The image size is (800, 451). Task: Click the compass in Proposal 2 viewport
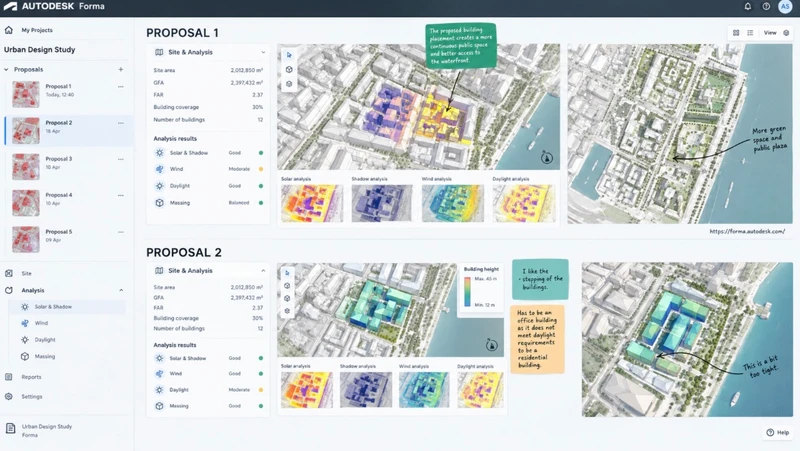pos(491,345)
